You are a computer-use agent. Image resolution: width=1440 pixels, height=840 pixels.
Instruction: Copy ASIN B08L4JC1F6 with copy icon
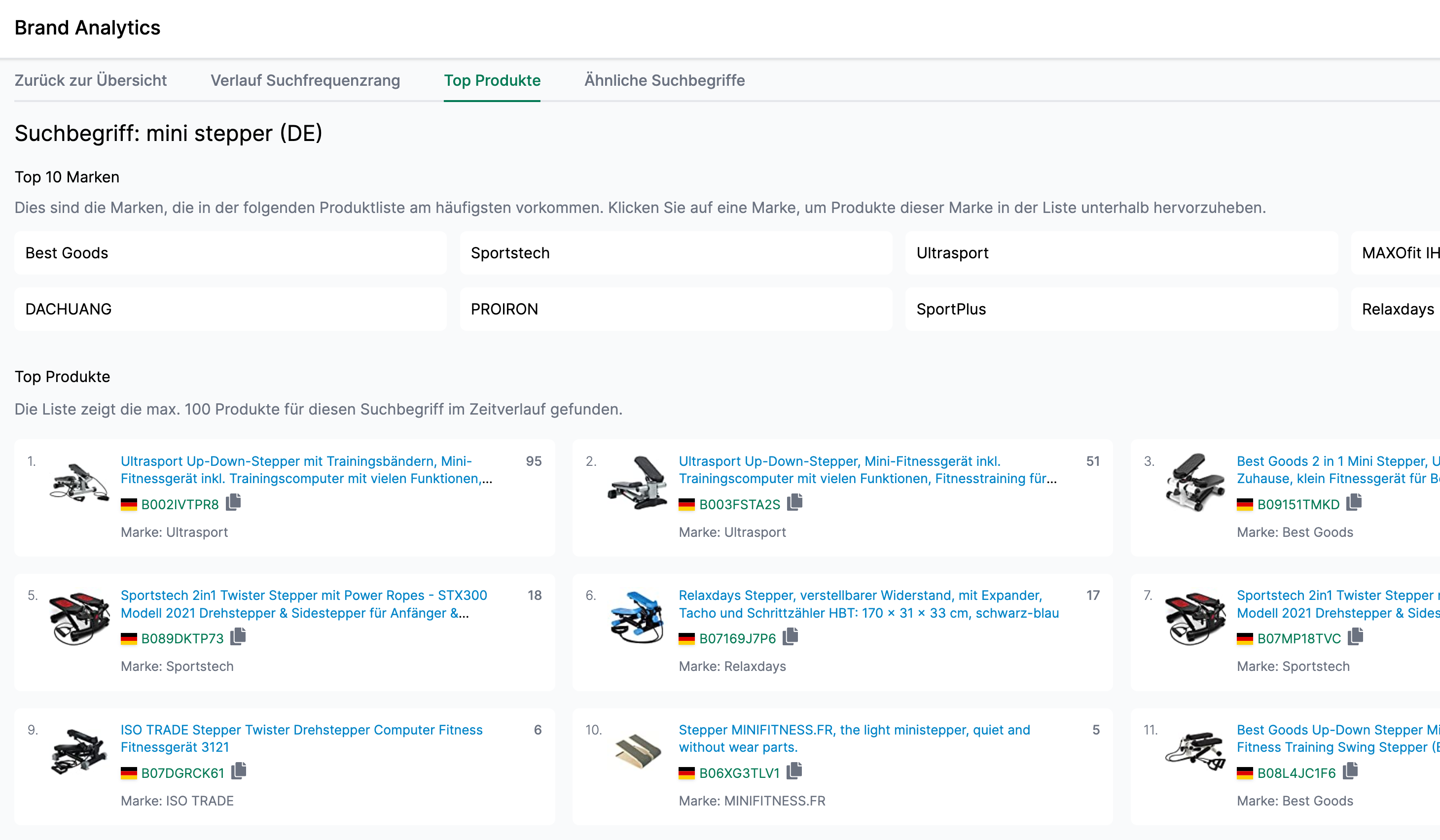click(1351, 771)
